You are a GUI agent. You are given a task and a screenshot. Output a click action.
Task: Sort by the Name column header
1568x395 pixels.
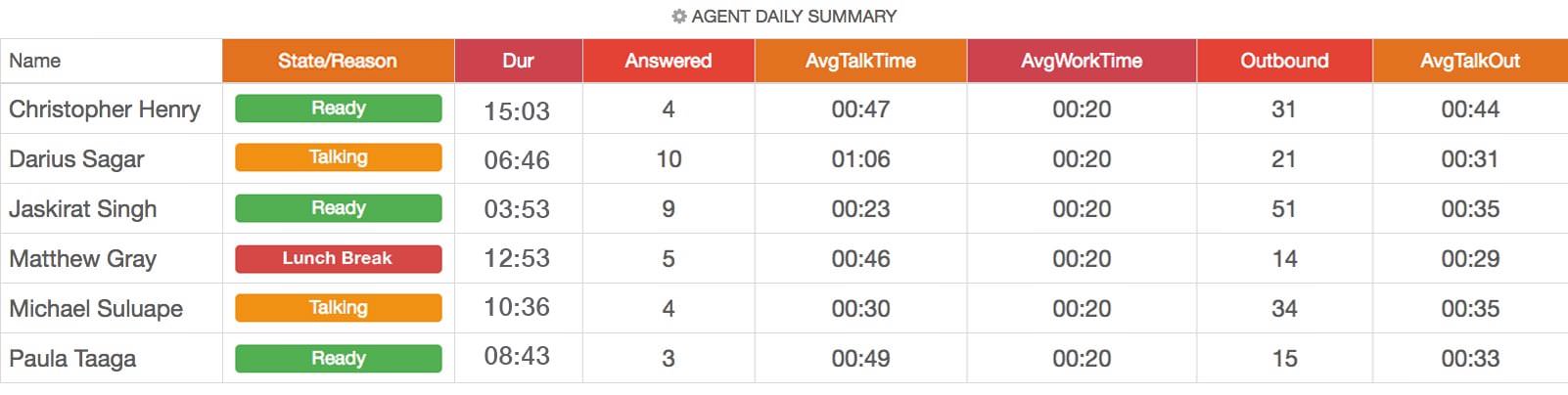coord(35,61)
